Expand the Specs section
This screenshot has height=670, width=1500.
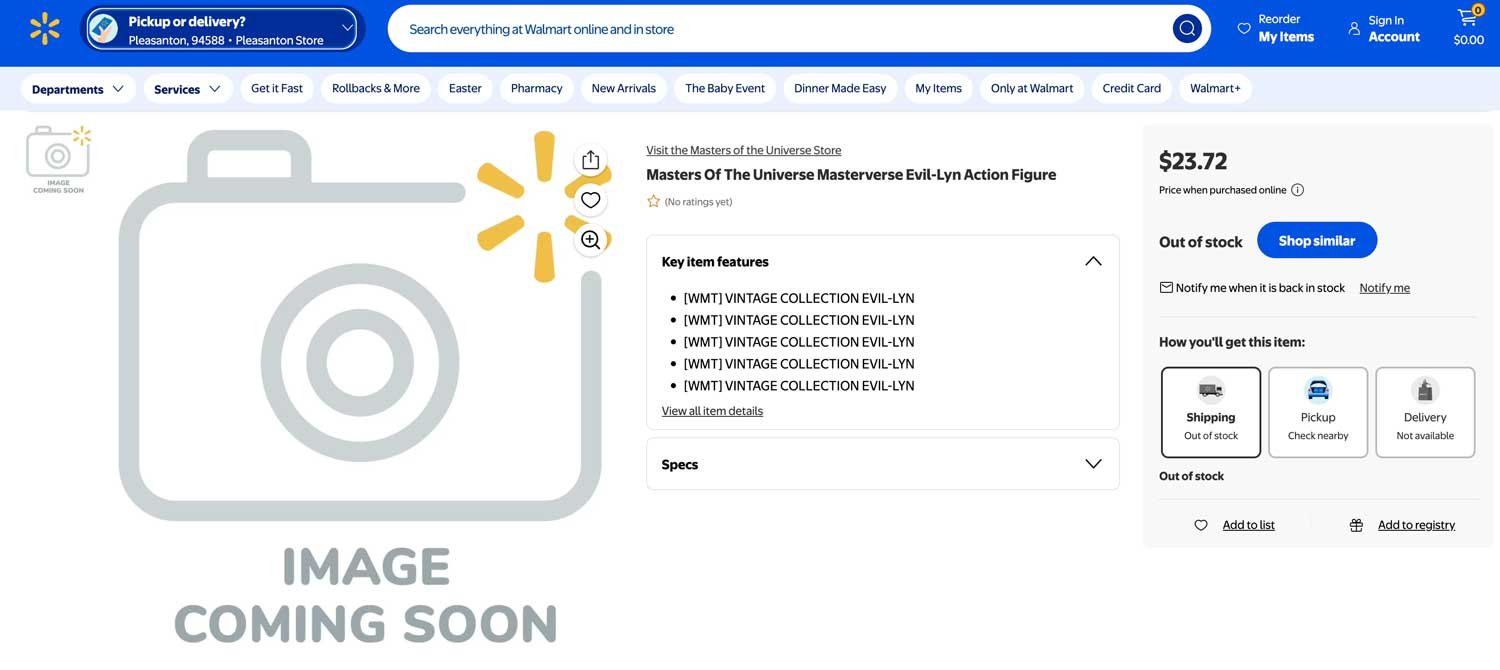click(x=1093, y=464)
